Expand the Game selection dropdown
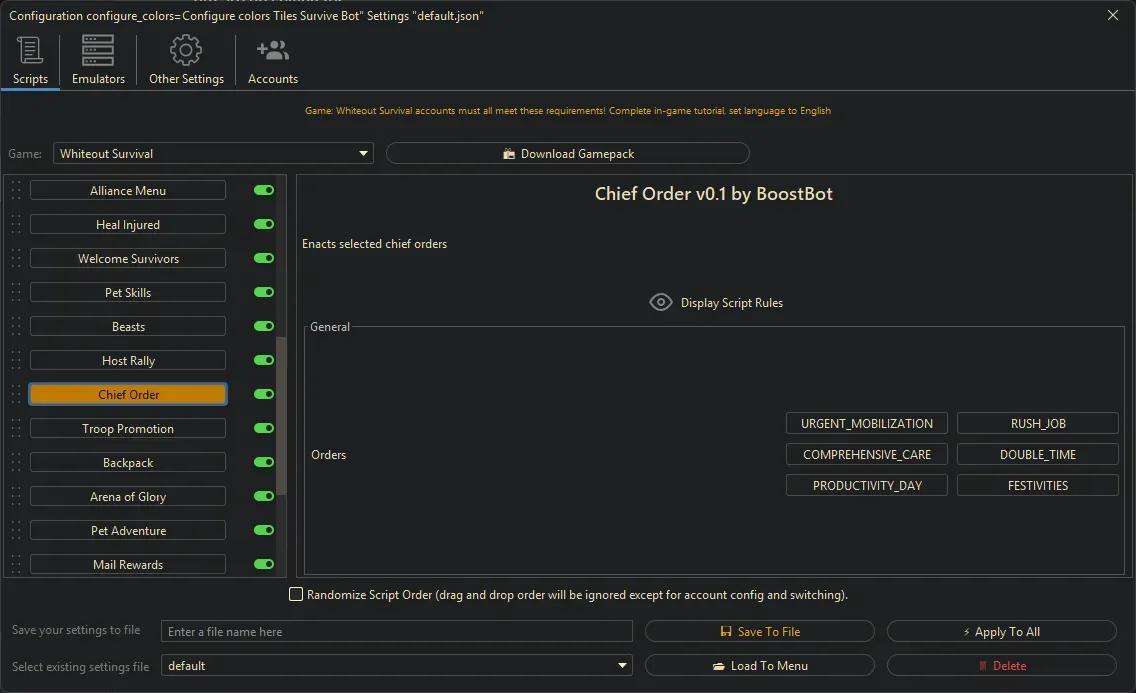The width and height of the screenshot is (1136, 693). (363, 154)
